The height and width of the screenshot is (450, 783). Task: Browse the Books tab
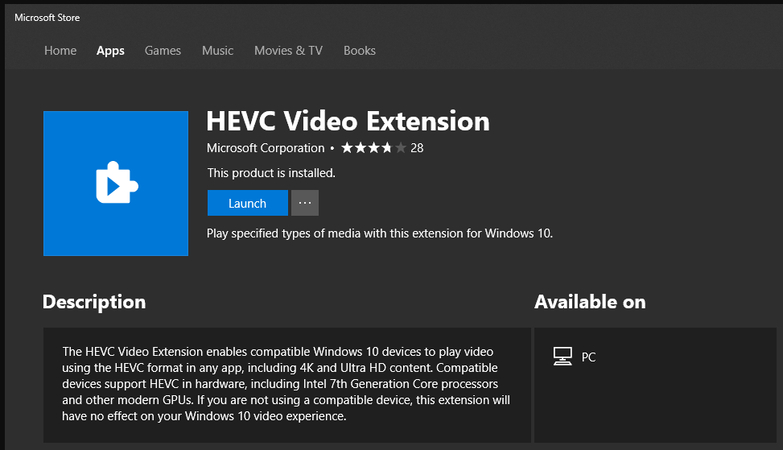click(359, 50)
